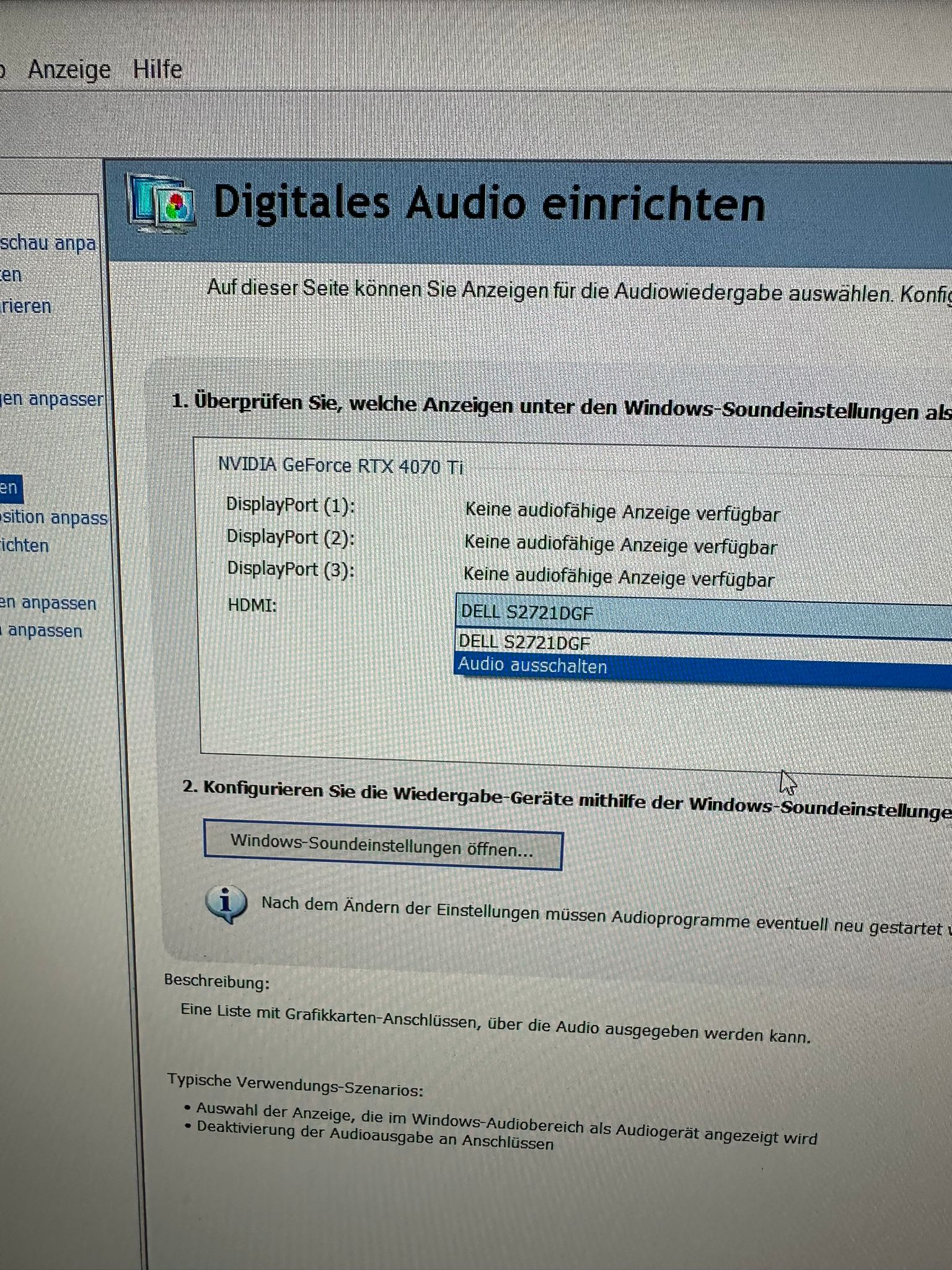Click the 'DisplayPort (2):' label
The height and width of the screenshot is (1270, 952).
click(x=291, y=537)
